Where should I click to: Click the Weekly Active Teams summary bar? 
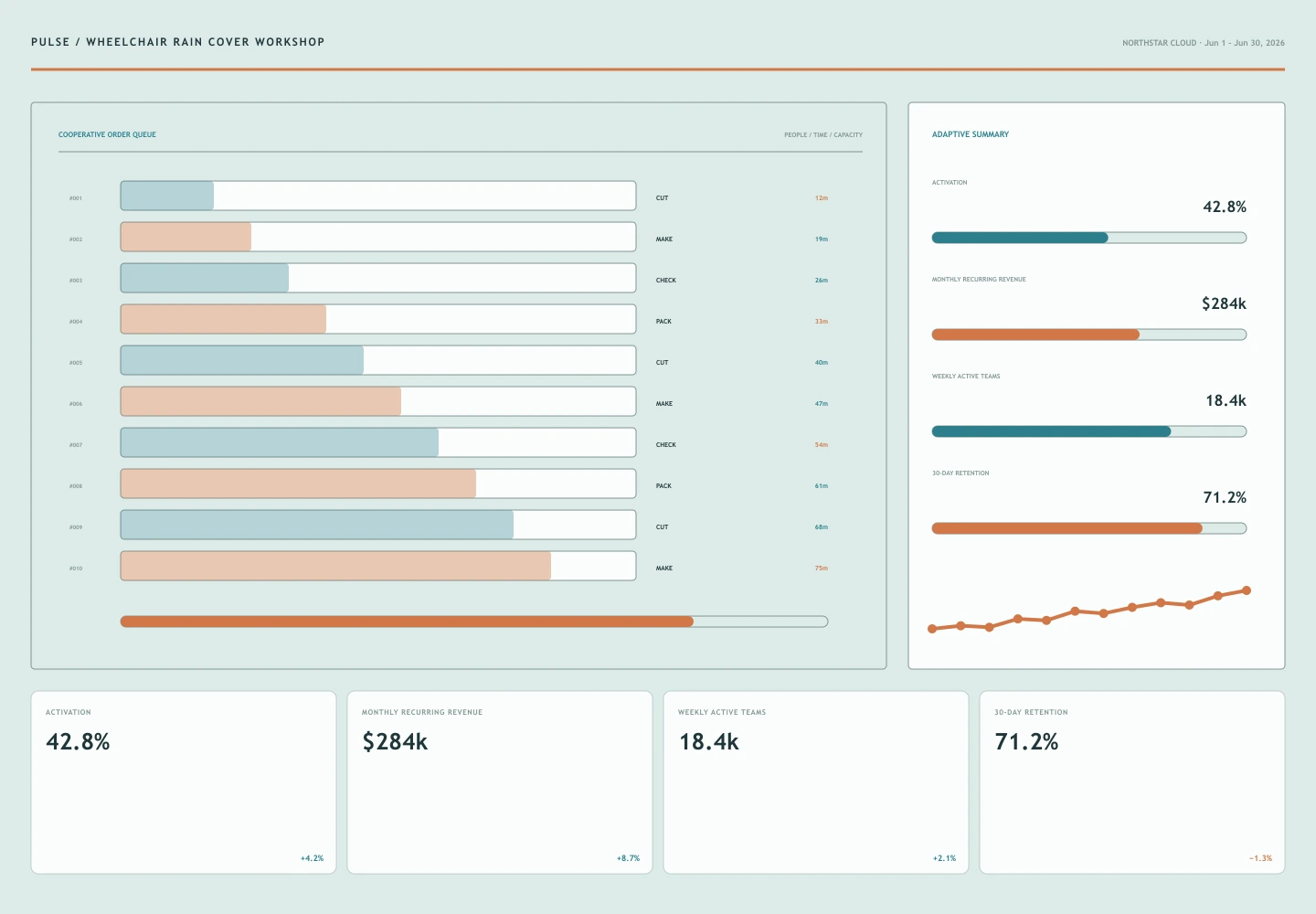(x=1089, y=431)
